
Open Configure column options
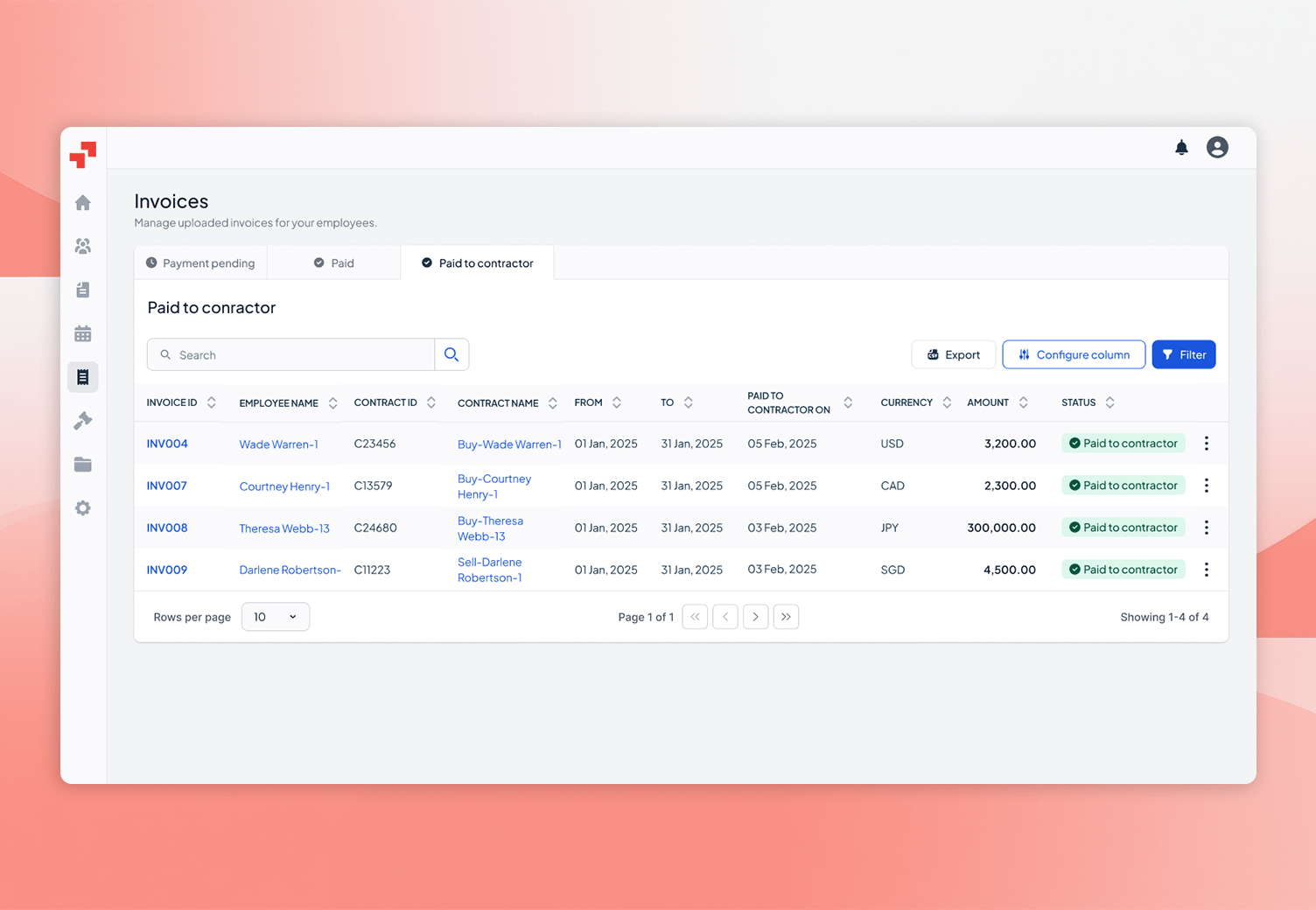click(1074, 354)
